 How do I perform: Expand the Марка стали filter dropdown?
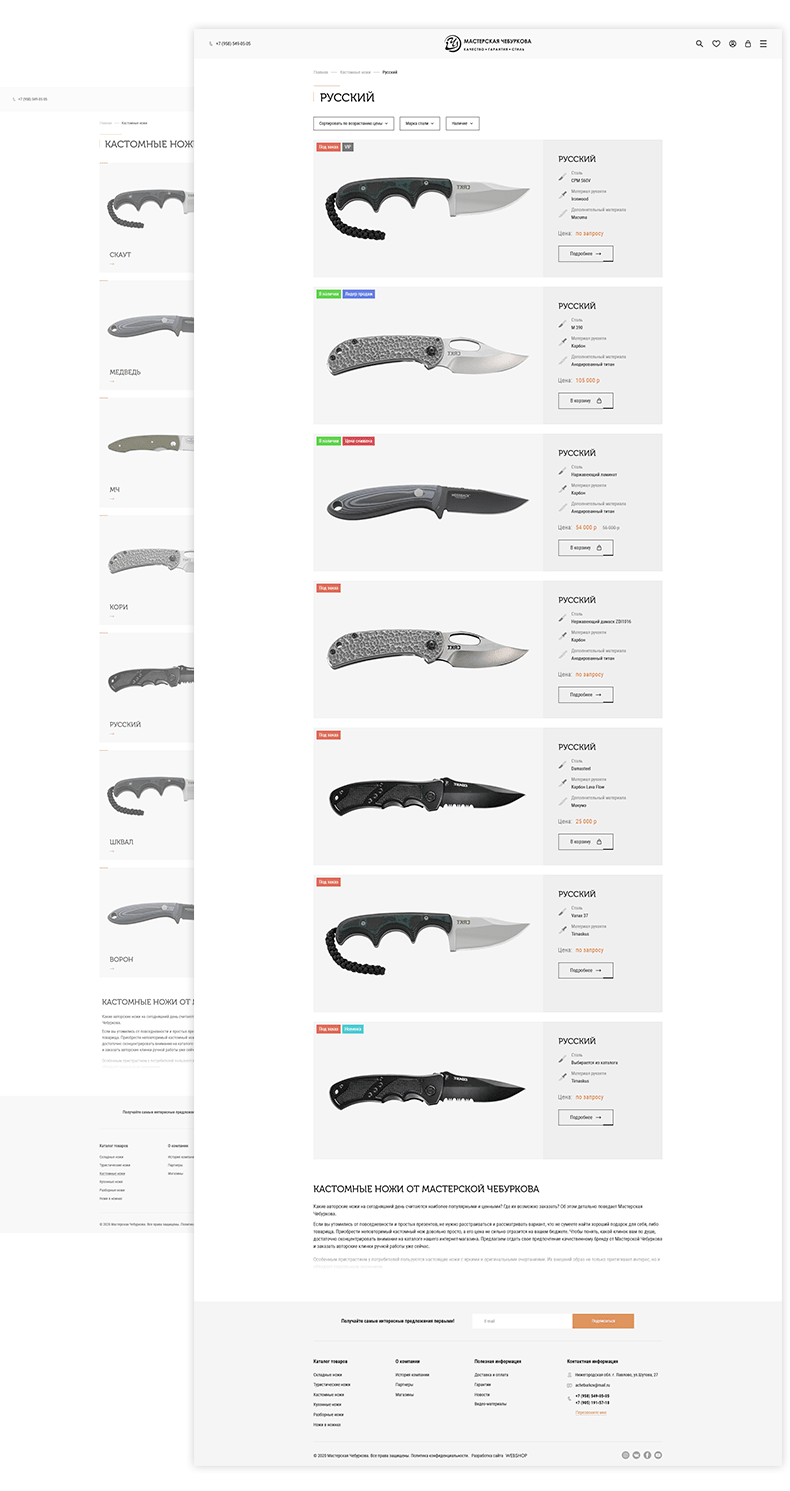pos(420,124)
